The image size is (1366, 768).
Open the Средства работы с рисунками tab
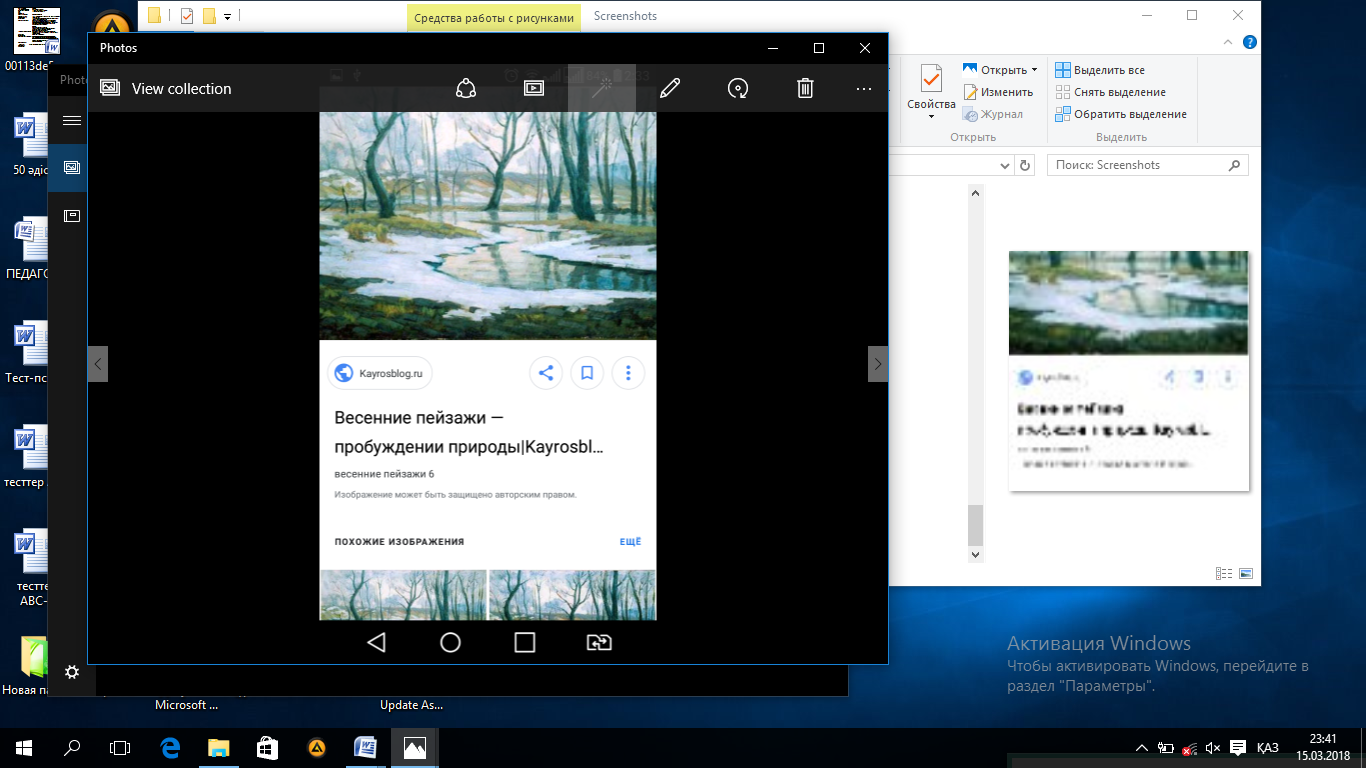pyautogui.click(x=493, y=16)
